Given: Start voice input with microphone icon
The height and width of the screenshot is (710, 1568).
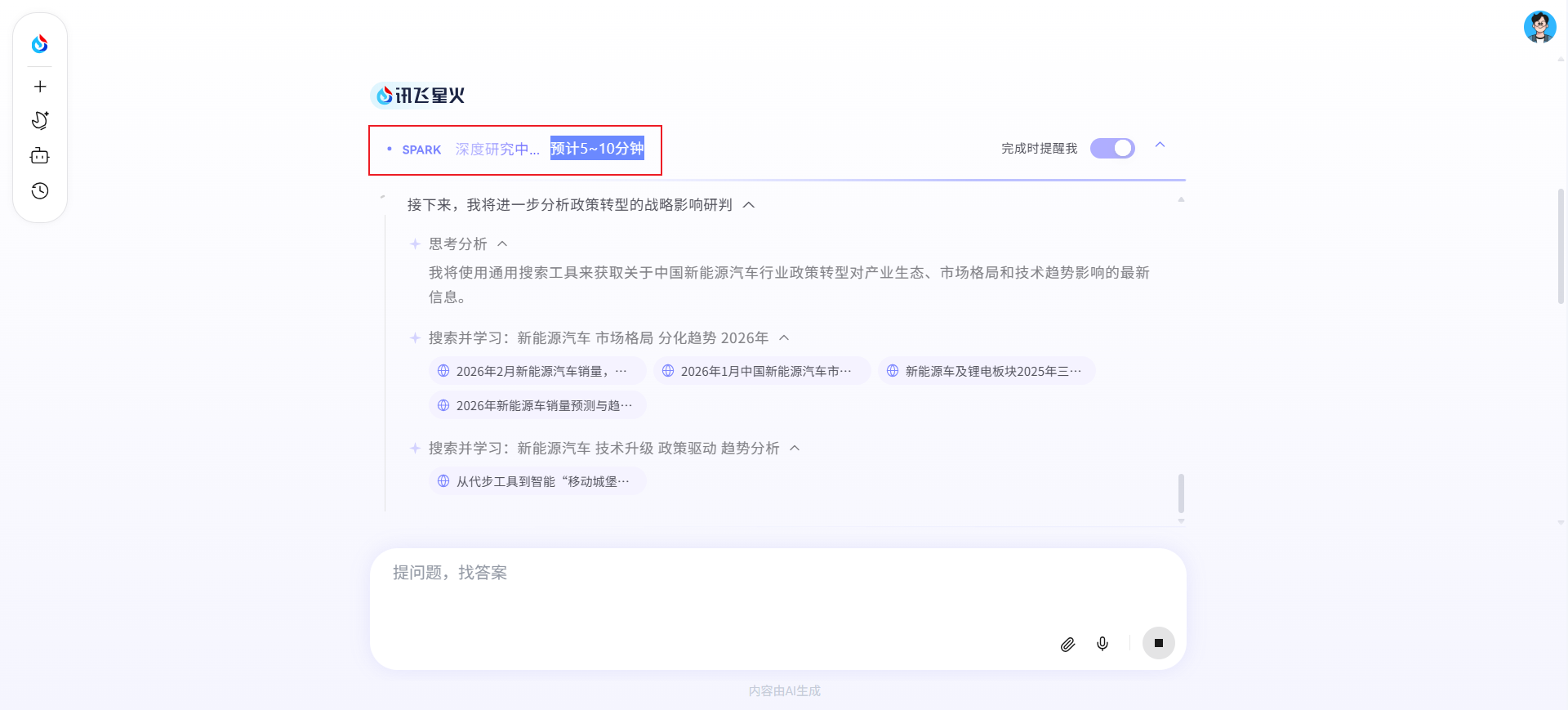Looking at the screenshot, I should coord(1102,644).
